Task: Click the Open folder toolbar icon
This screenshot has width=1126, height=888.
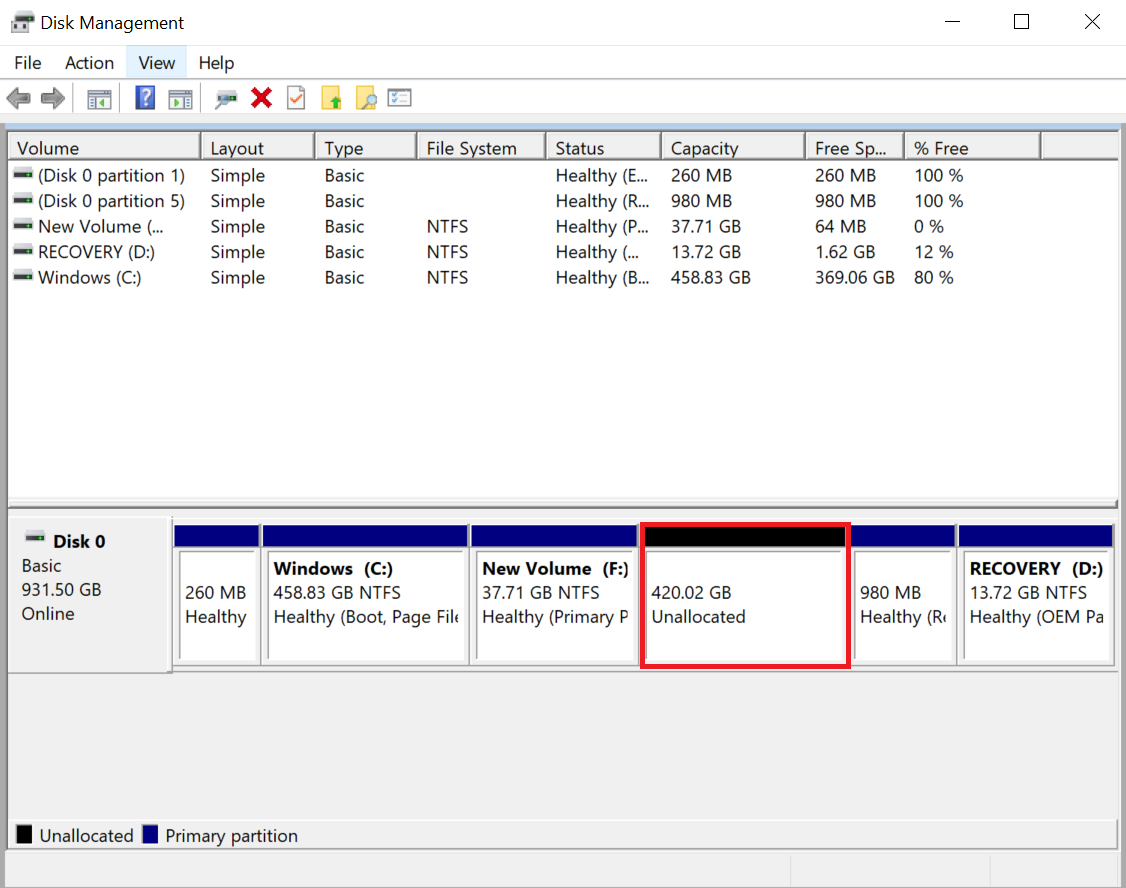Action: point(331,97)
